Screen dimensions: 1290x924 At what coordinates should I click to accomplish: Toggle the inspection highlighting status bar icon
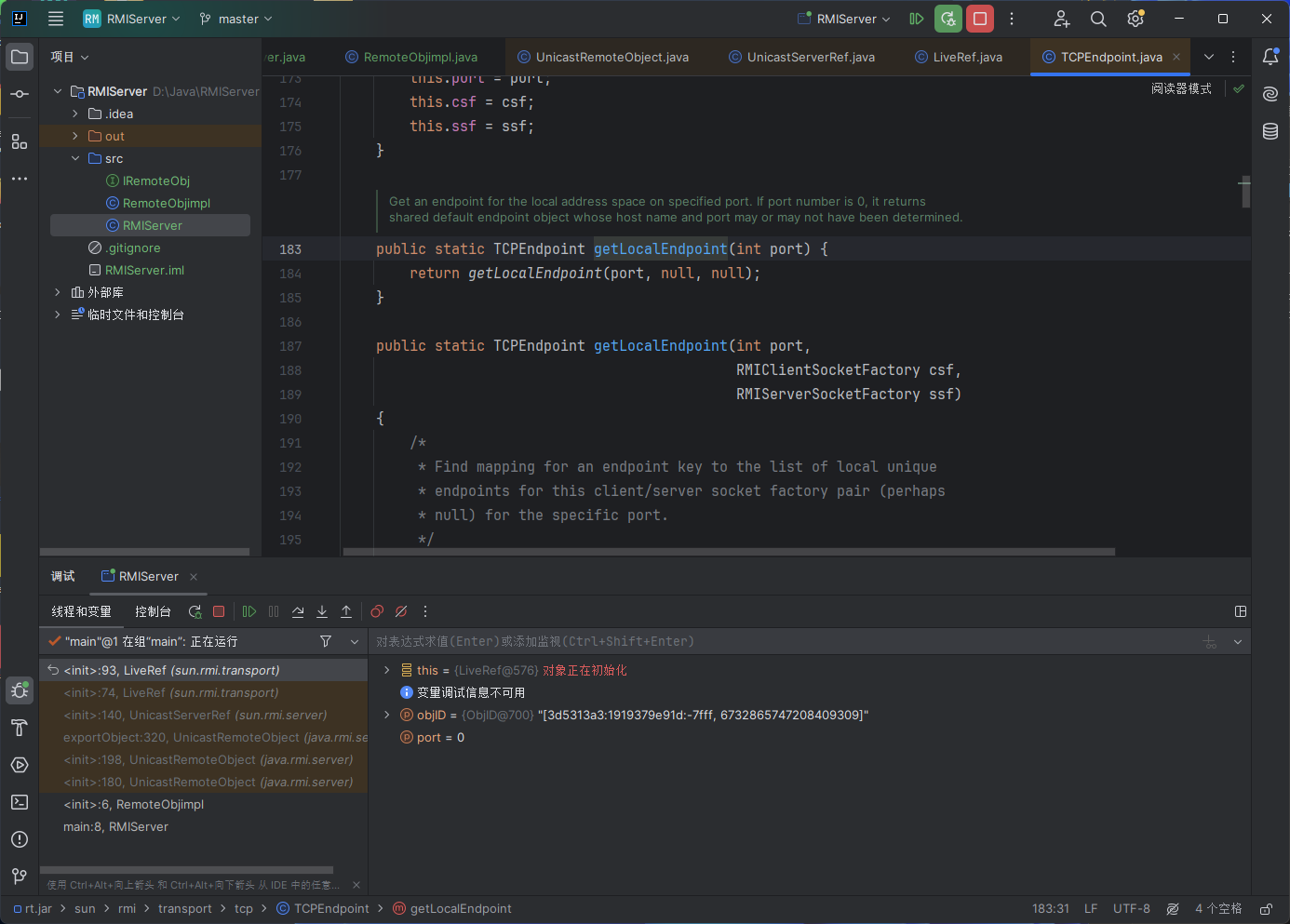tap(1173, 909)
